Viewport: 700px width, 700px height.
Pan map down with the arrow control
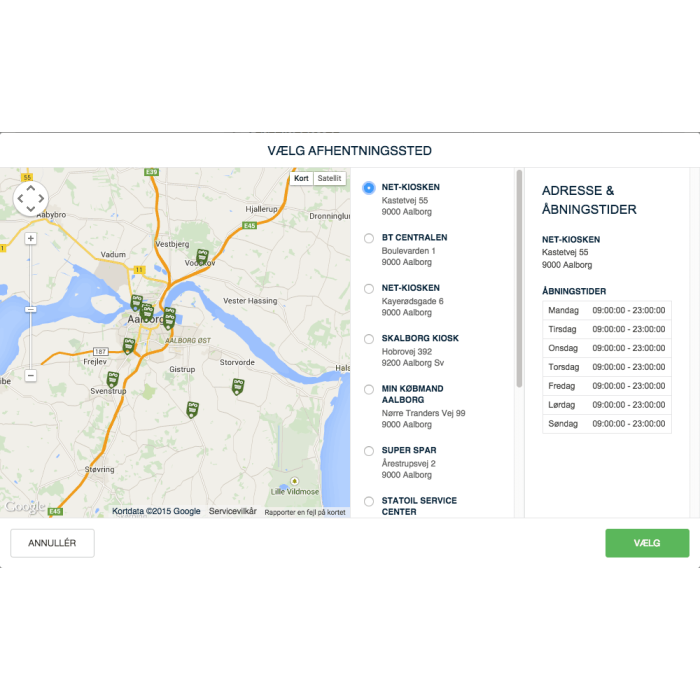tap(30, 208)
